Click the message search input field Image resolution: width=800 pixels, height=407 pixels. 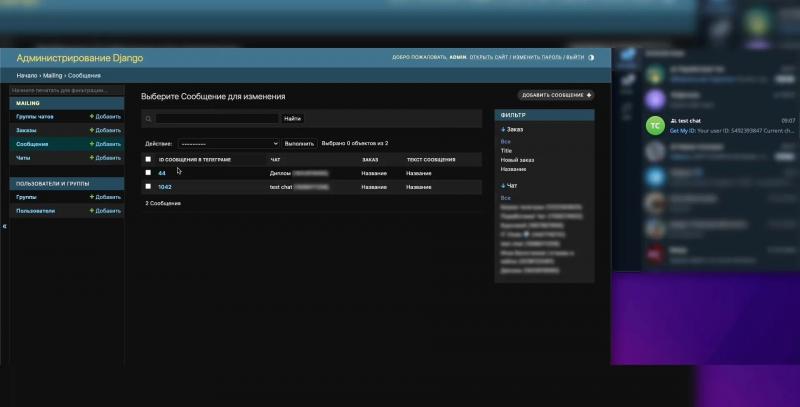[217, 119]
